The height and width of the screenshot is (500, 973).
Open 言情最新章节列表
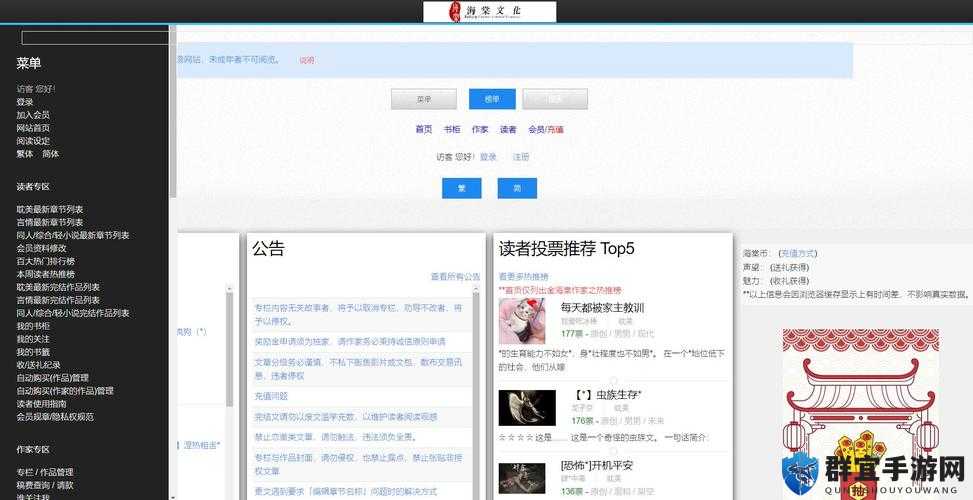click(50, 222)
